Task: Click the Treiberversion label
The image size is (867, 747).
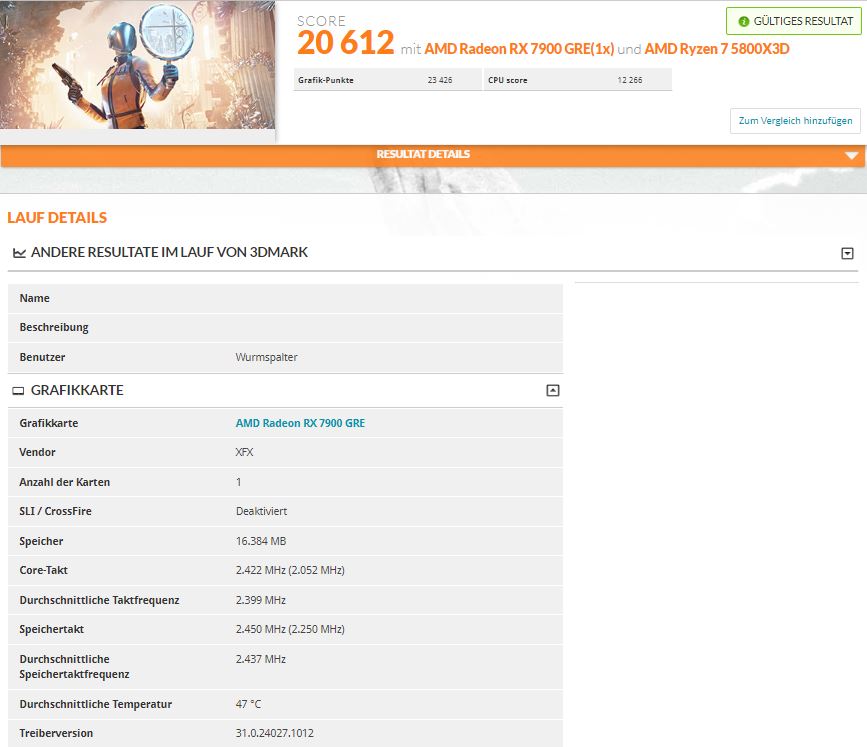Action: point(56,733)
